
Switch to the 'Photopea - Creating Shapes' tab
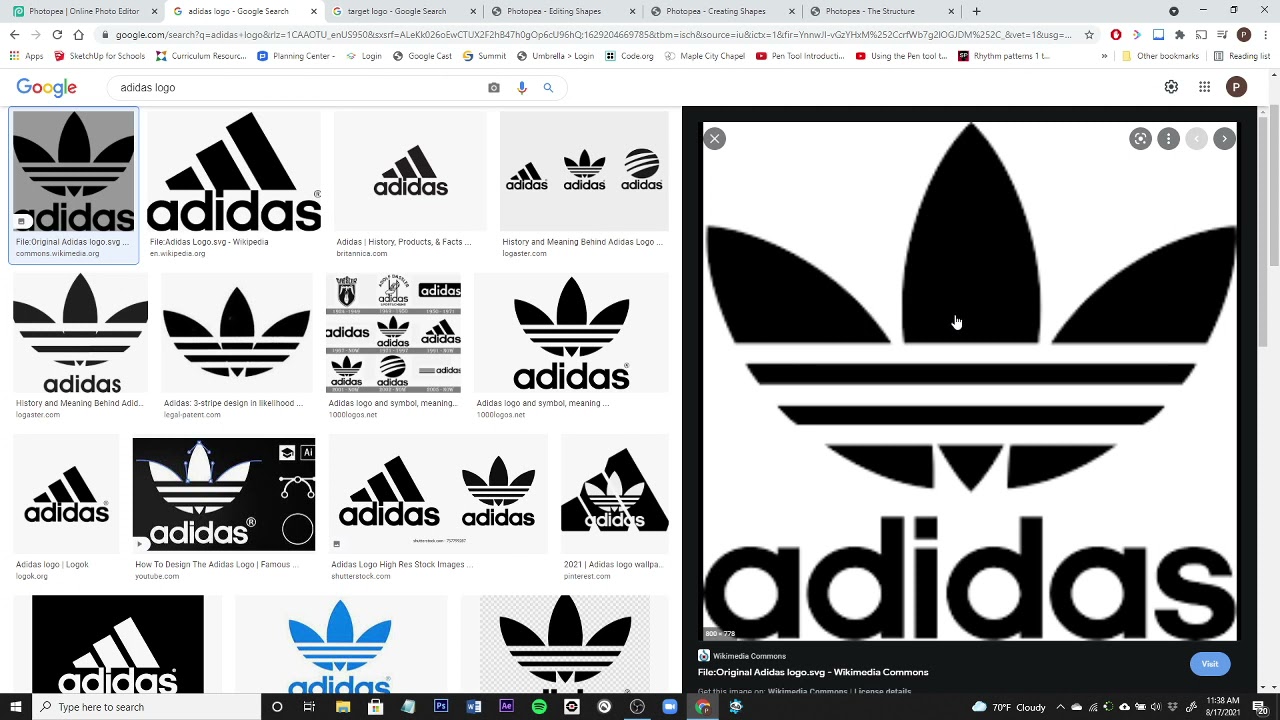pos(722,11)
